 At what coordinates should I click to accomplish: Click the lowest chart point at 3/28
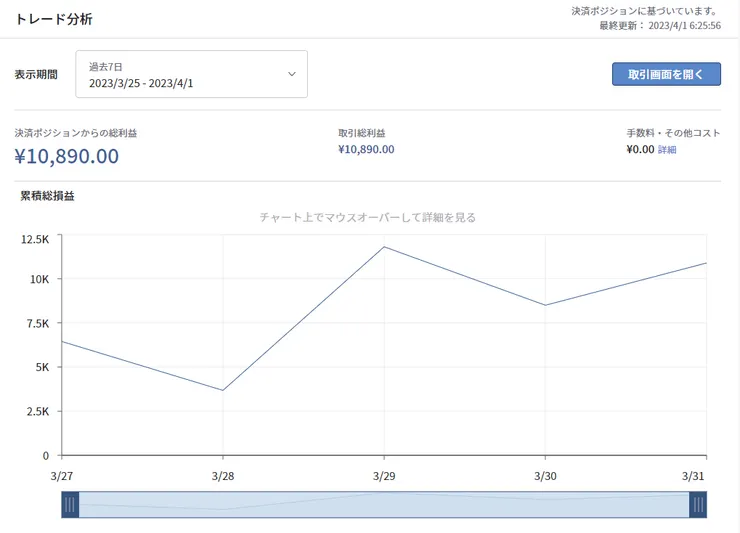click(223, 390)
